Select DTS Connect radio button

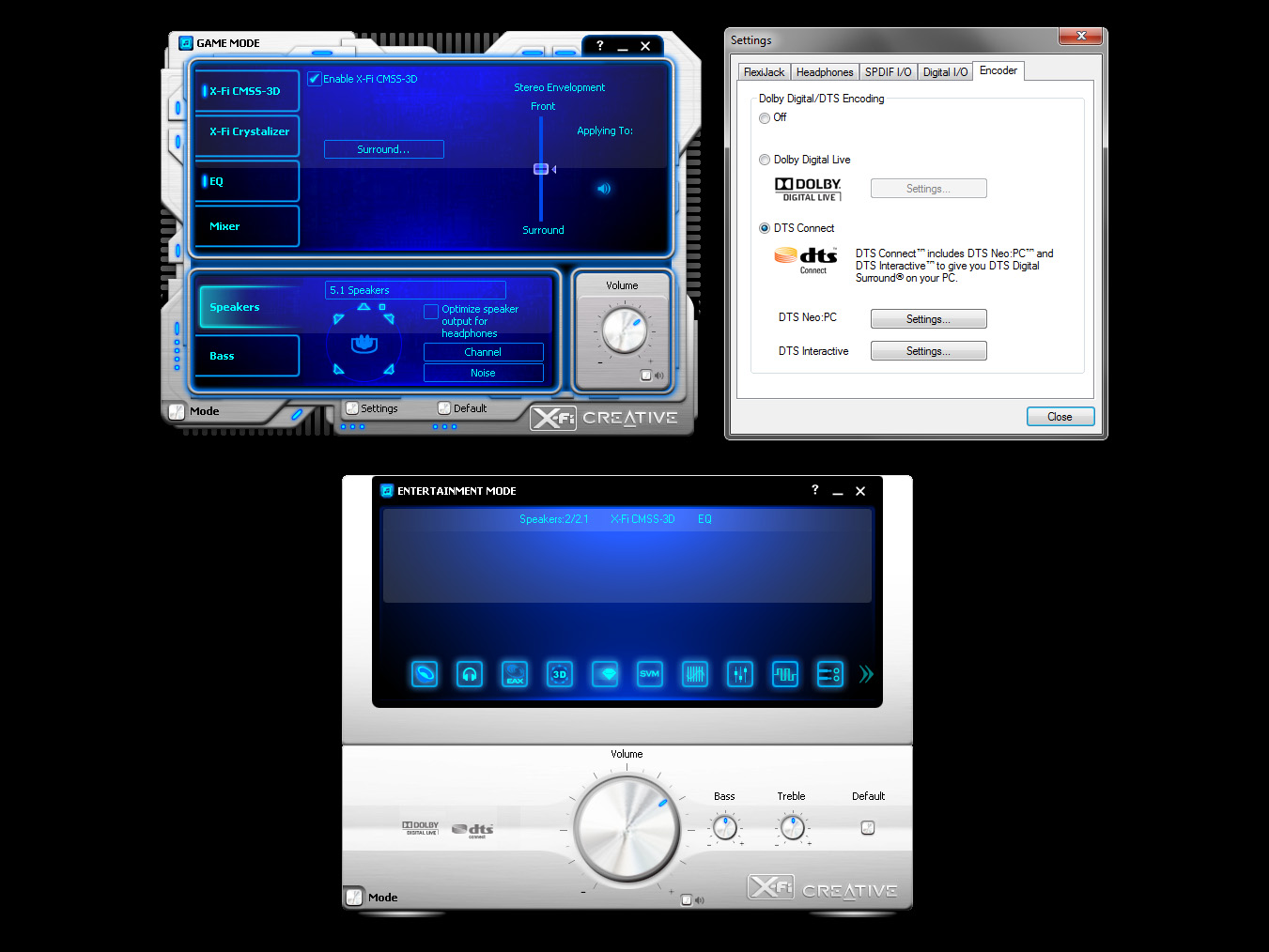click(x=765, y=228)
